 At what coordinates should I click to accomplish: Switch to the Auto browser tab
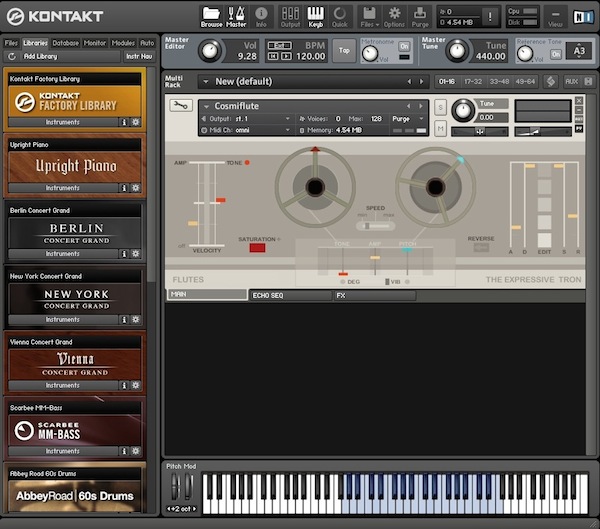pyautogui.click(x=147, y=43)
